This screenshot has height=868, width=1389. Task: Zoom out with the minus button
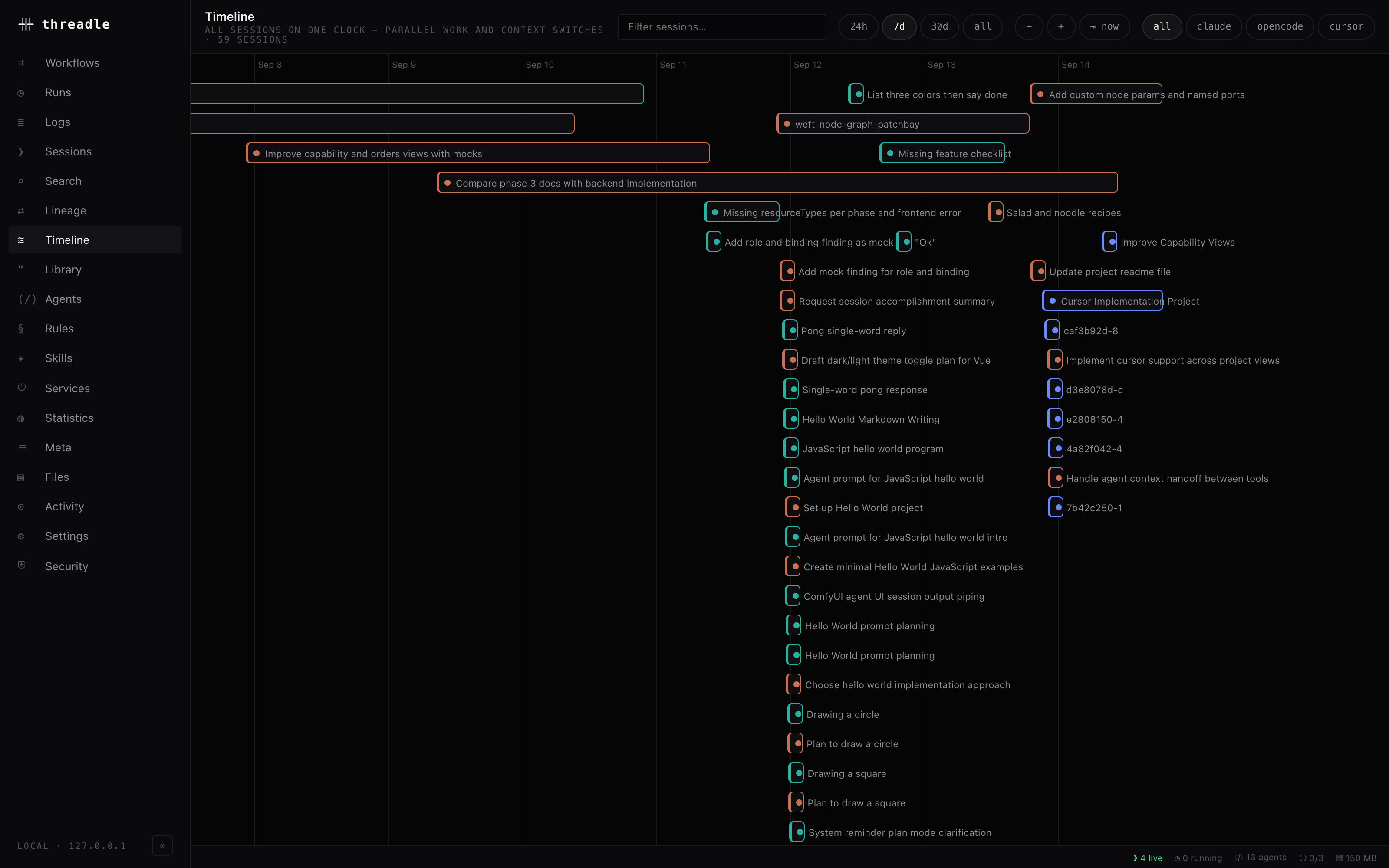[x=1029, y=26]
